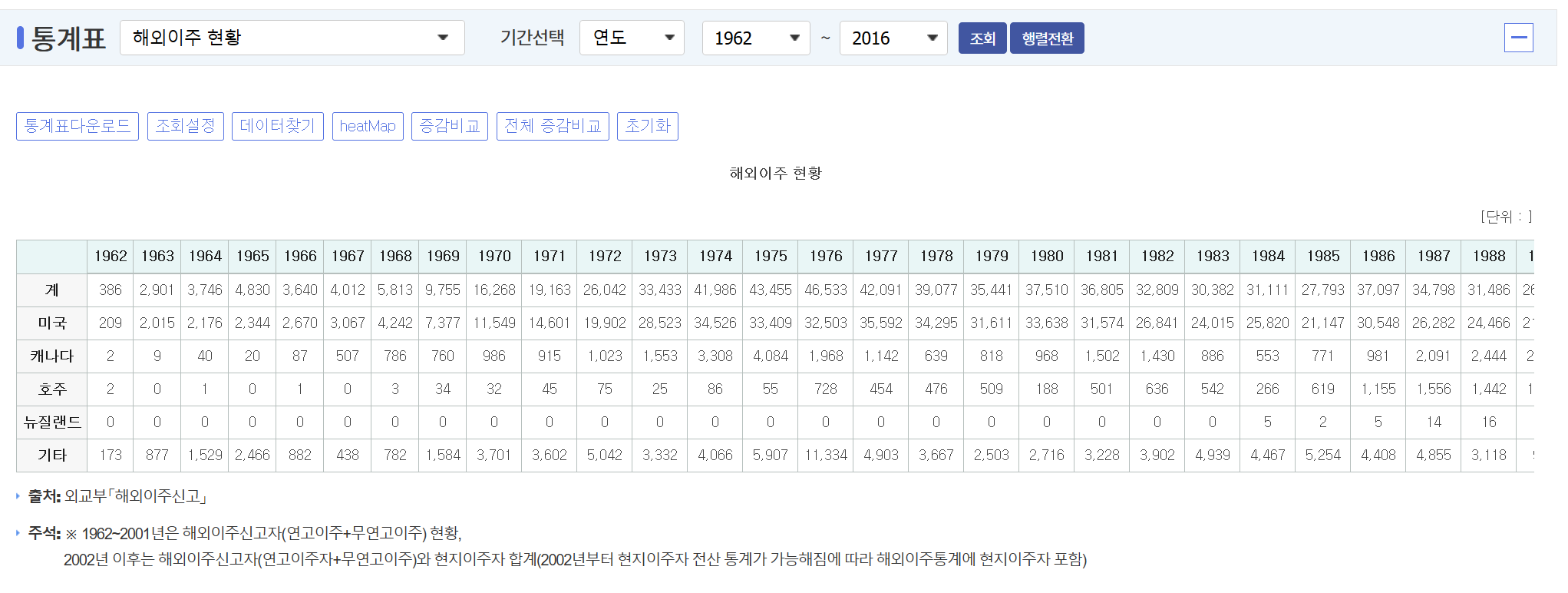Reset the table with 초기화
Viewport: 1568px width, 593px height.
647,126
